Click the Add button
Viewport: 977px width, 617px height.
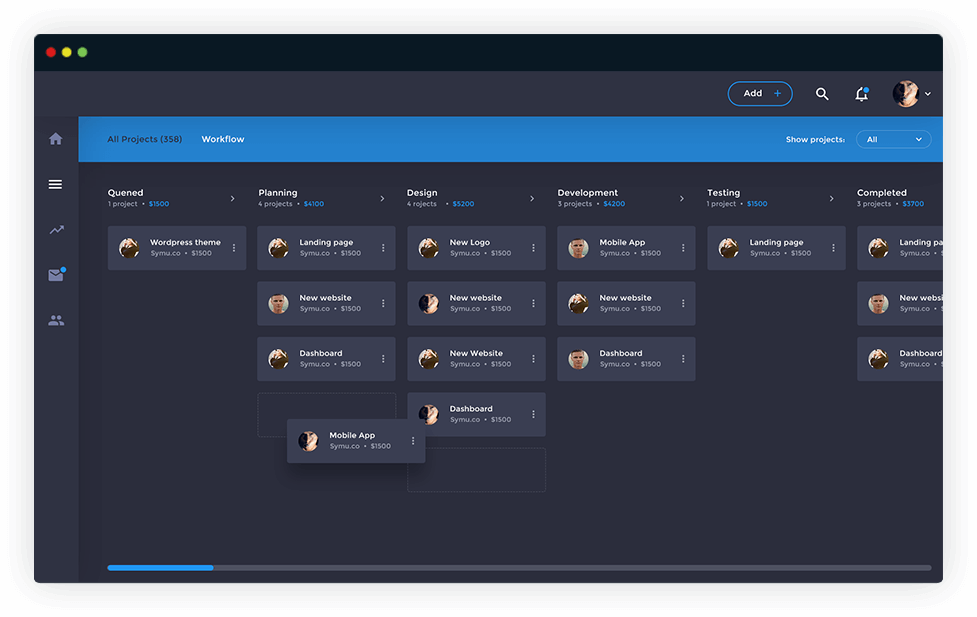click(x=760, y=94)
